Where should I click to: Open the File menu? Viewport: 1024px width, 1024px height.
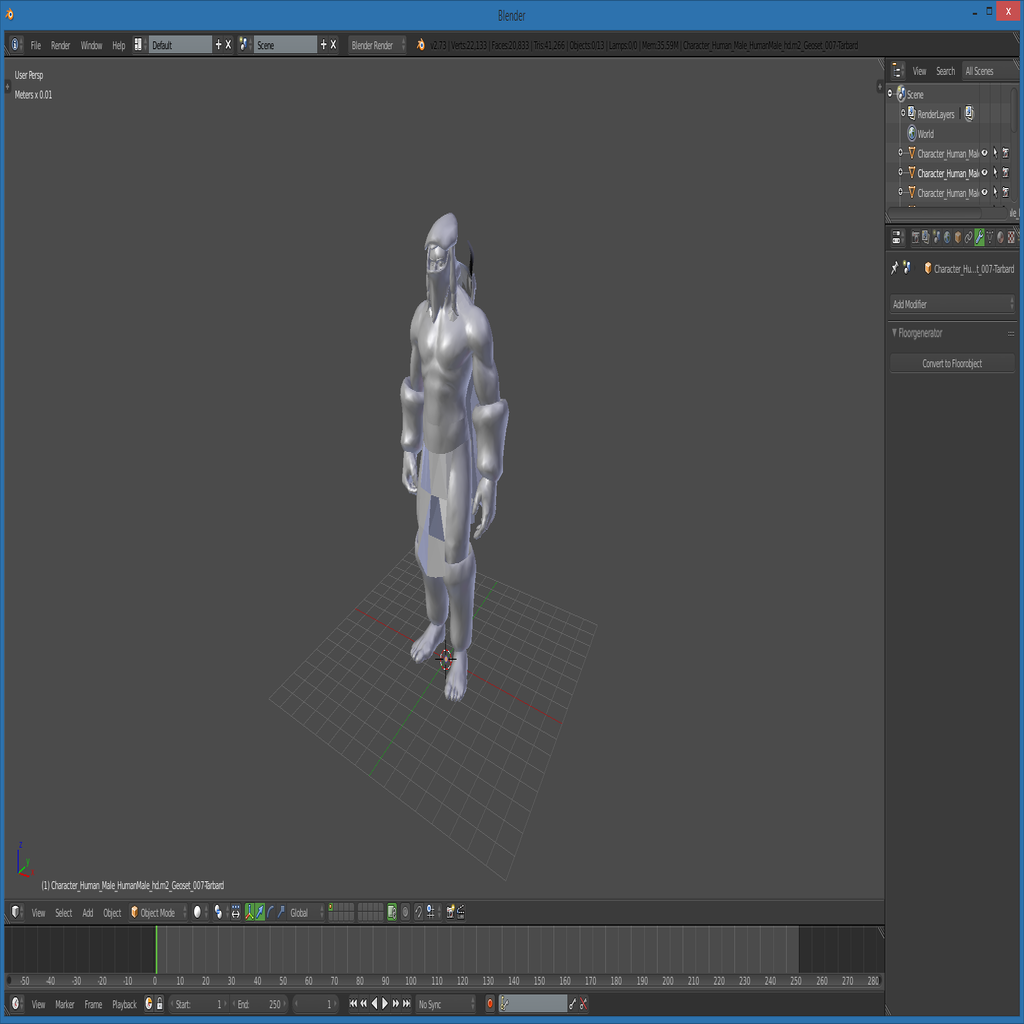[x=35, y=45]
